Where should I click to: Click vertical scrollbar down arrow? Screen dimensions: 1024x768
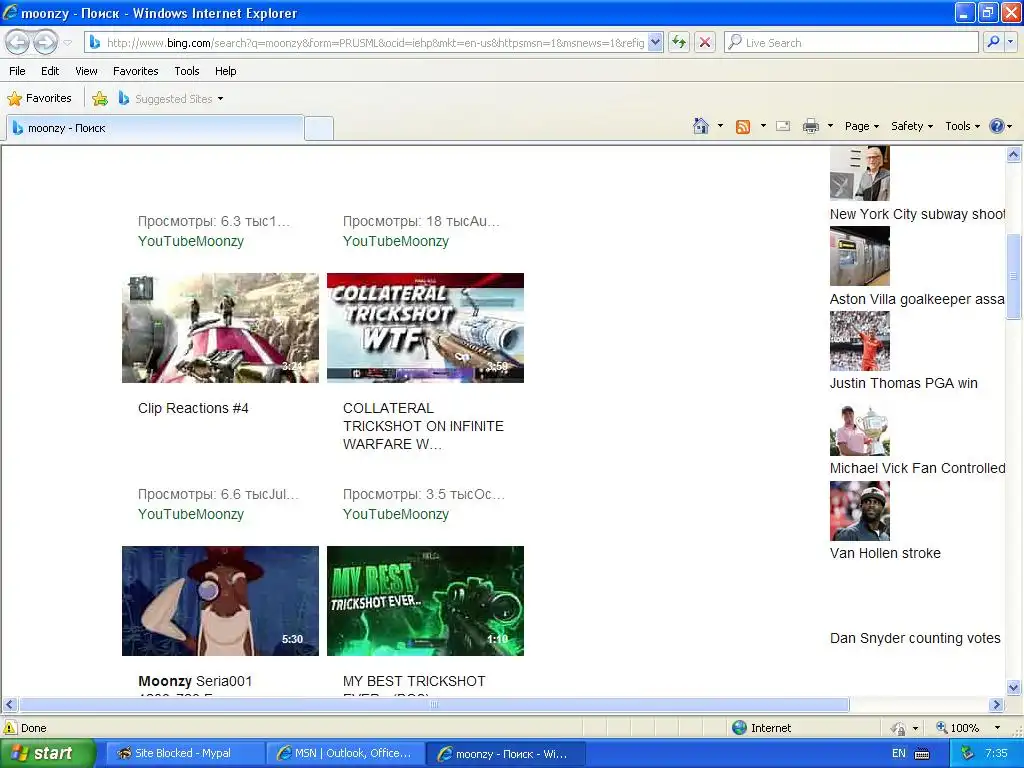coord(1014,687)
